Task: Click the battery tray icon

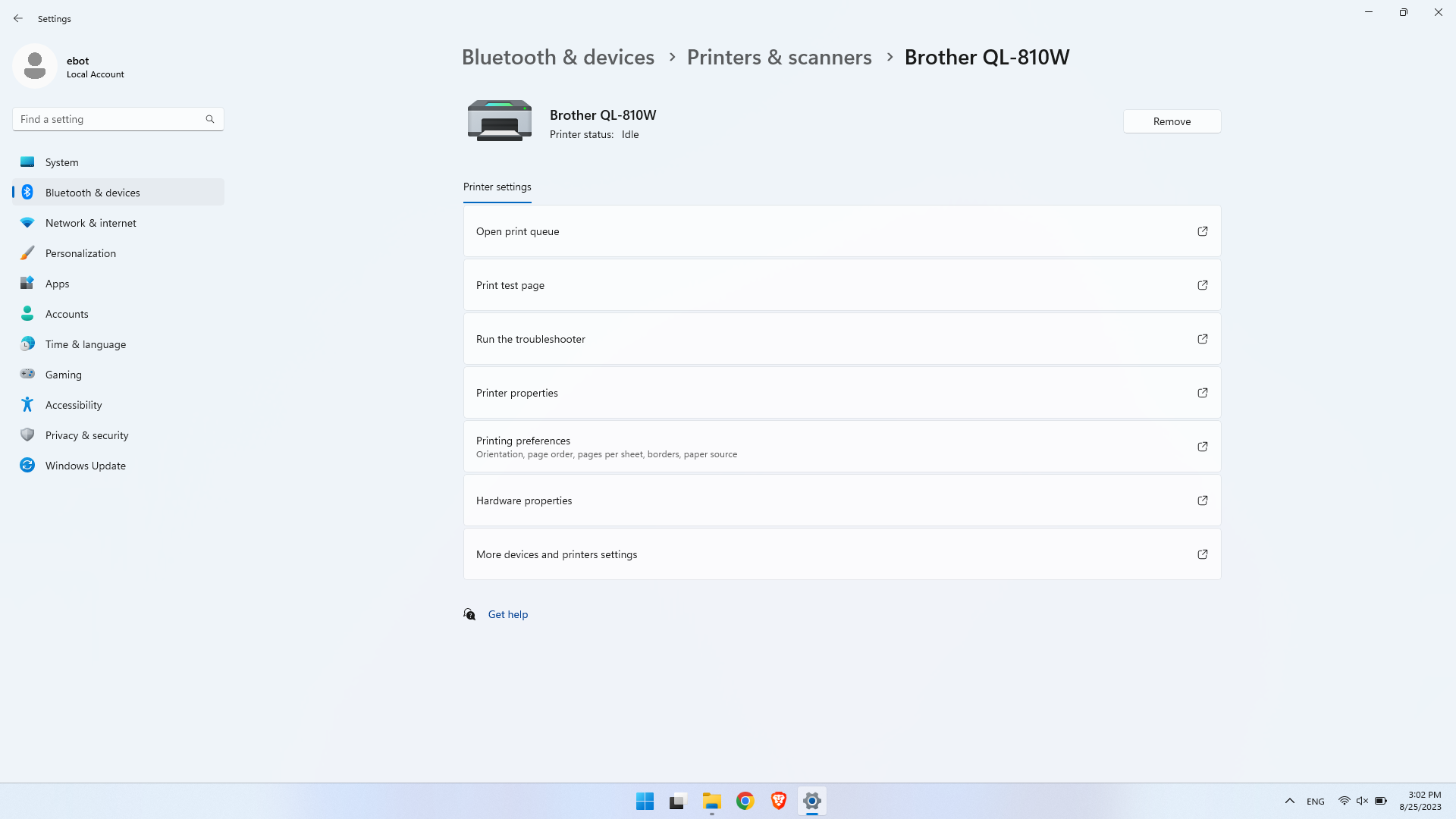Action: [x=1381, y=801]
